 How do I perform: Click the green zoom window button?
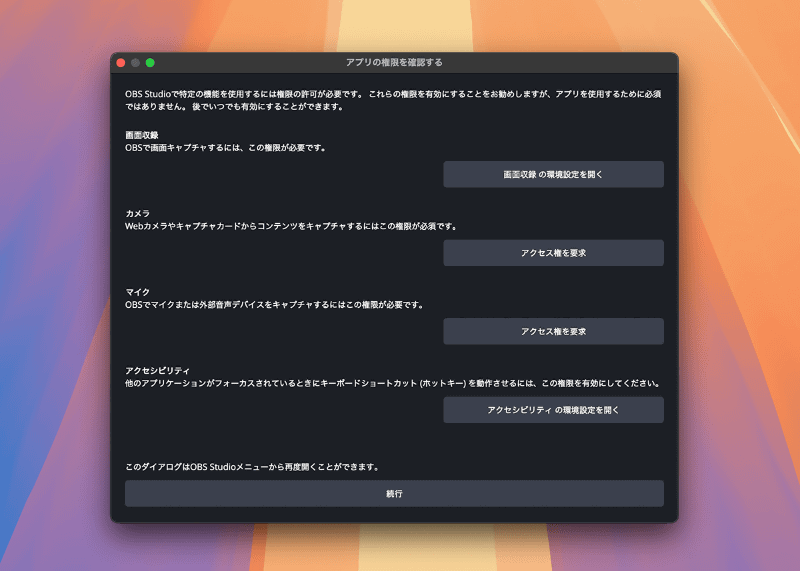150,63
